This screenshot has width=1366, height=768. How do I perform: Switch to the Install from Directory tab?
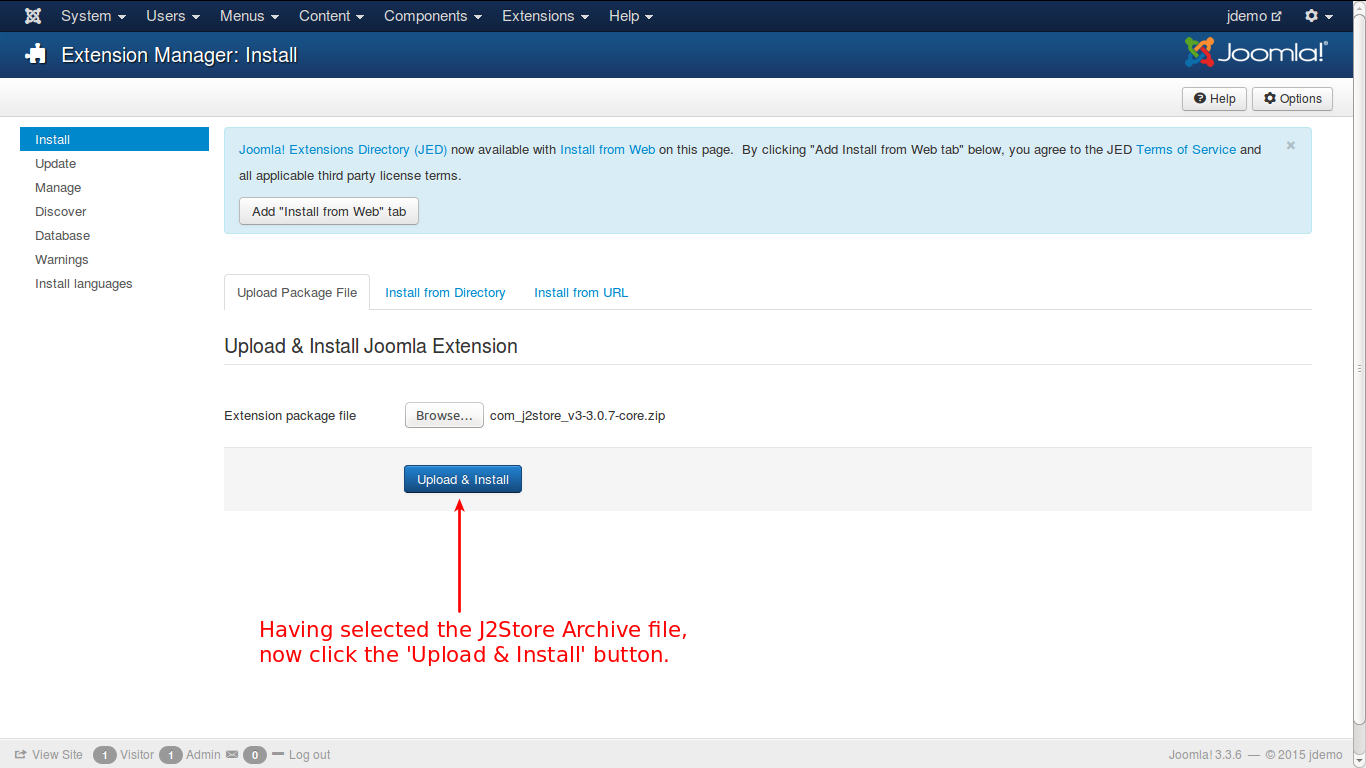445,293
